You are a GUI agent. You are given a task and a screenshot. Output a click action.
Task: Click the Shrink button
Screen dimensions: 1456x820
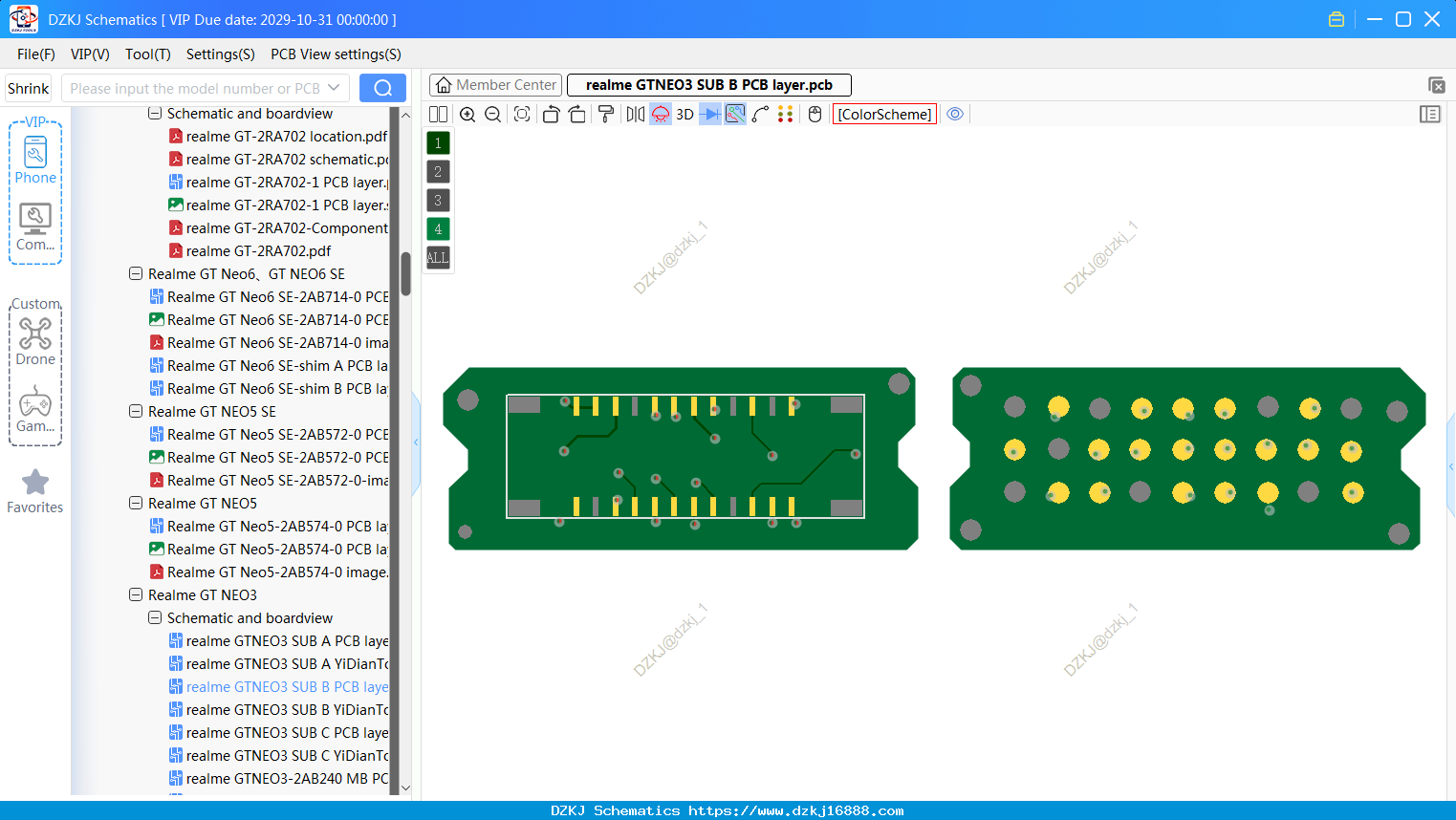29,88
